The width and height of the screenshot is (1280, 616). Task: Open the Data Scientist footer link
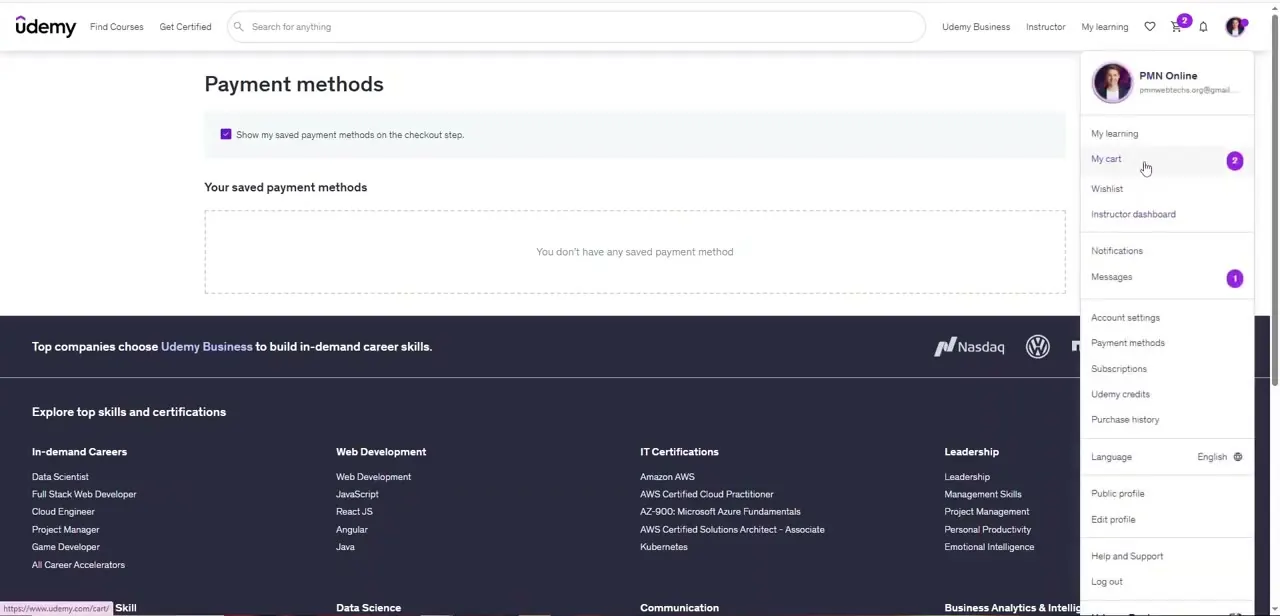(x=60, y=477)
